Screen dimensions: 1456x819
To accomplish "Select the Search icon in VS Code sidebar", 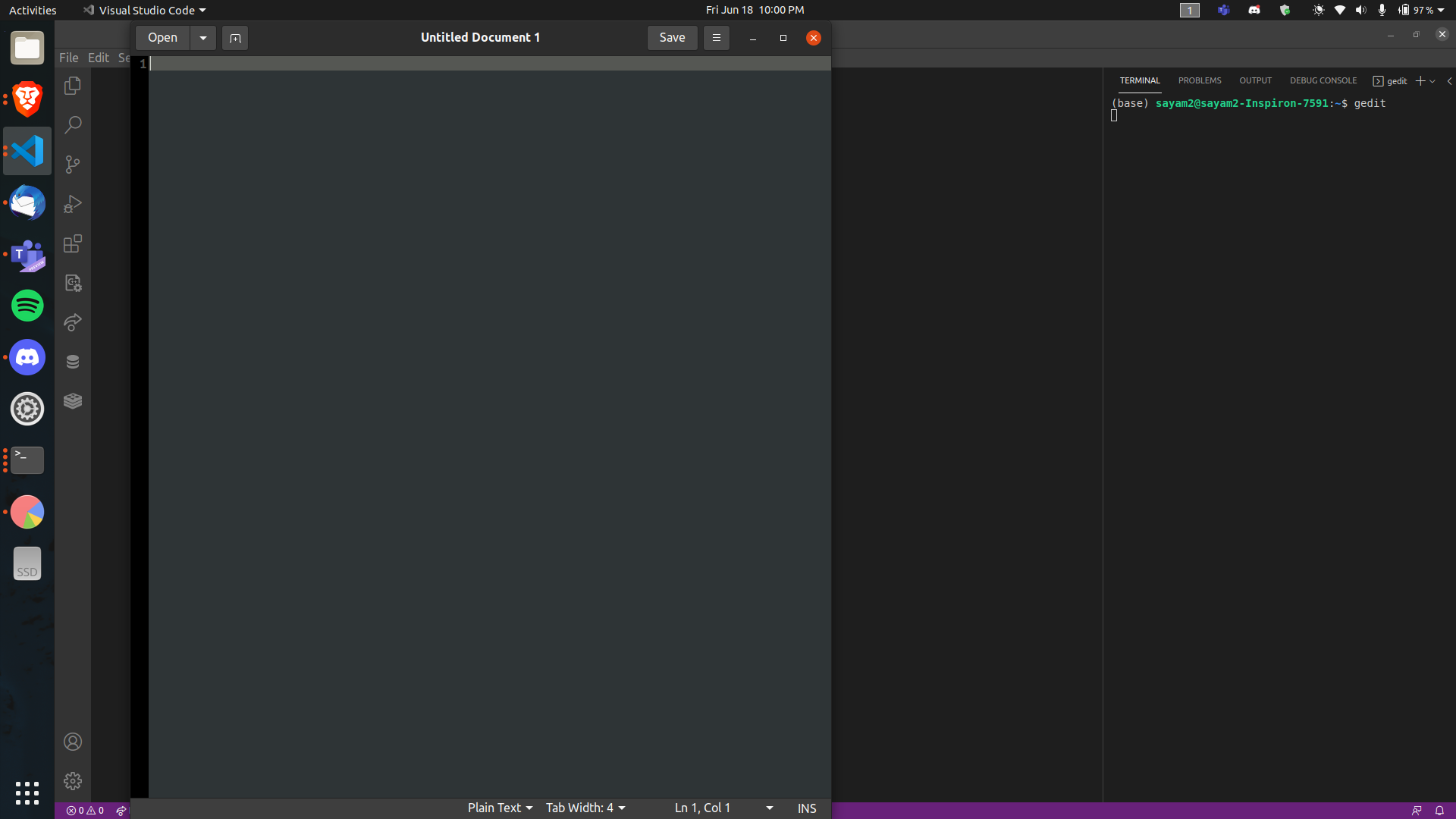I will [72, 124].
